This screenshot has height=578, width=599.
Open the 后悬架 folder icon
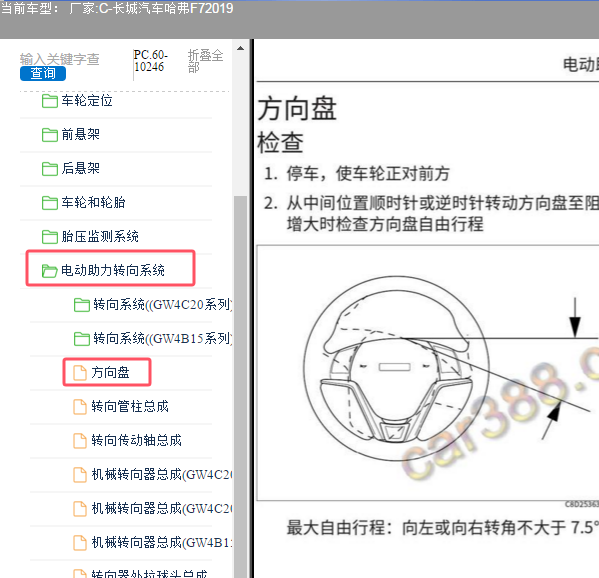50,169
